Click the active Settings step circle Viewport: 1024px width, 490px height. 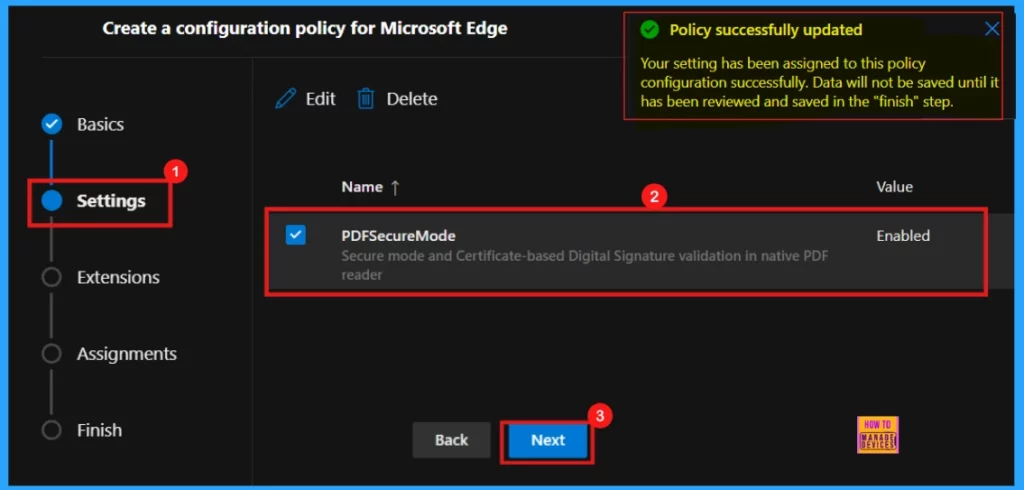tap(52, 201)
